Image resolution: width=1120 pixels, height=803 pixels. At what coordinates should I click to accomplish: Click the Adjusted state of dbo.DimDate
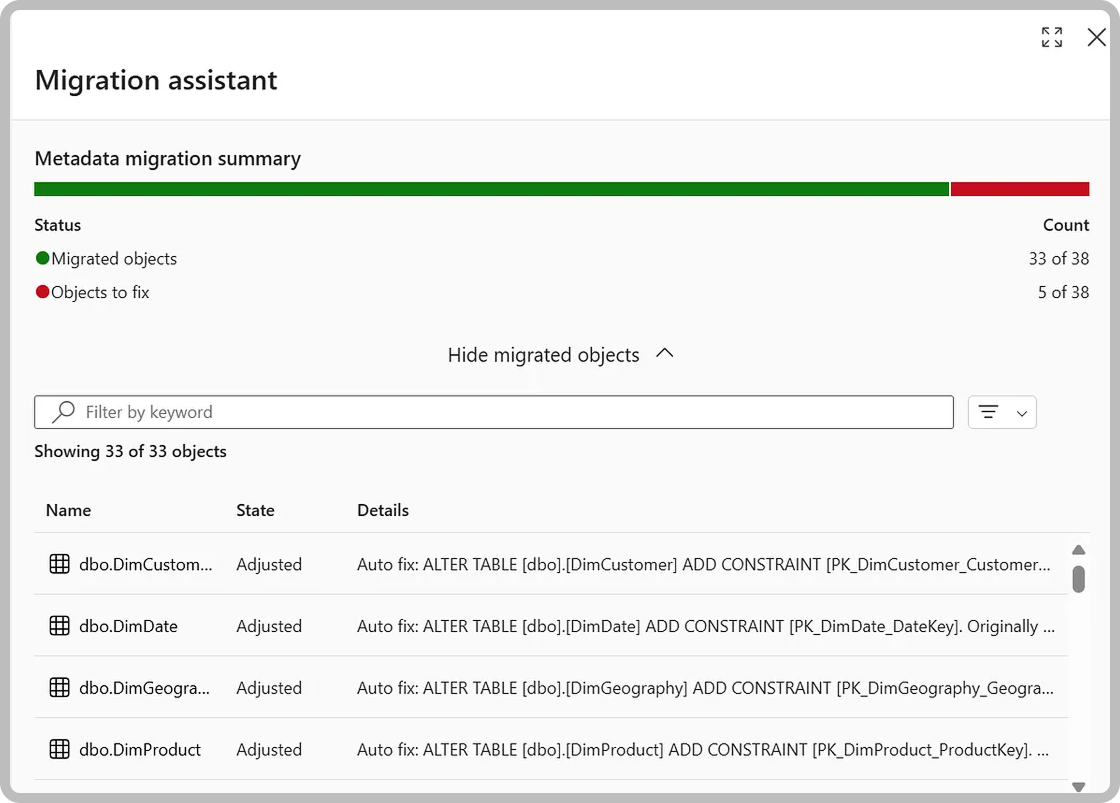pos(269,627)
